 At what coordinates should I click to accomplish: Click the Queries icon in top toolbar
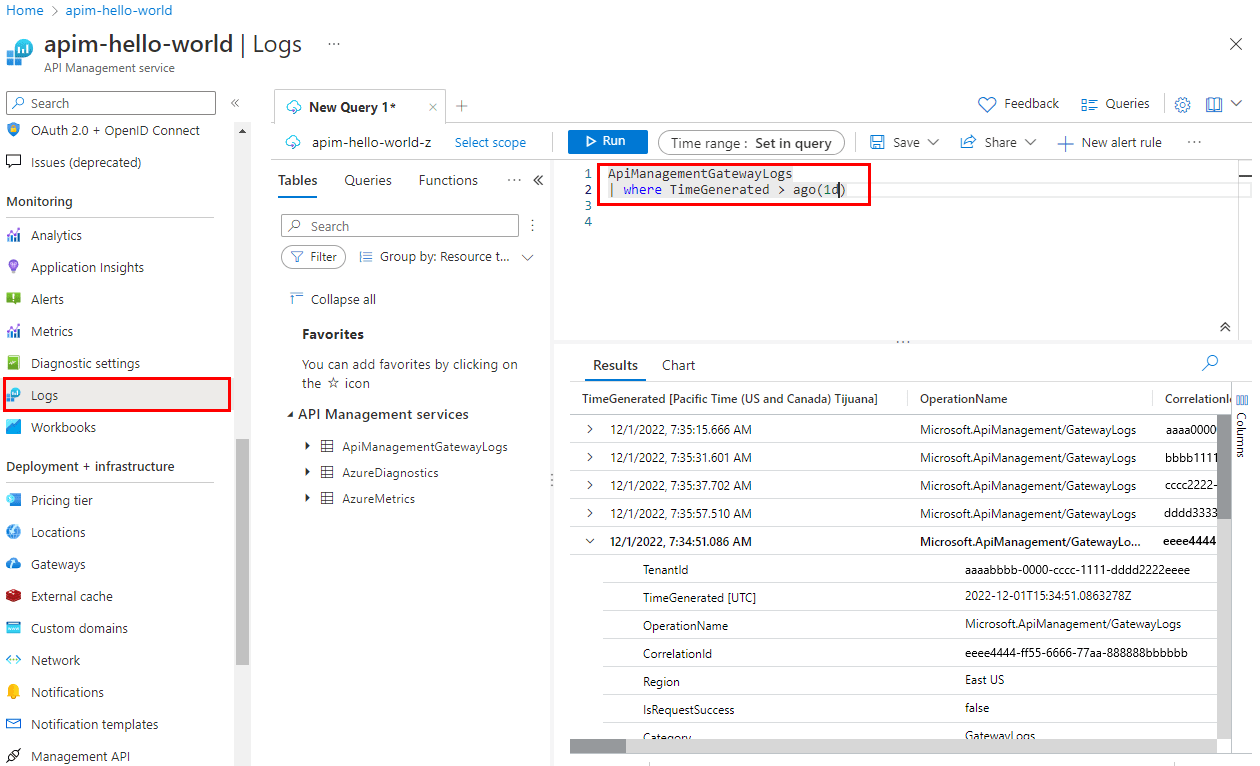pyautogui.click(x=1115, y=103)
